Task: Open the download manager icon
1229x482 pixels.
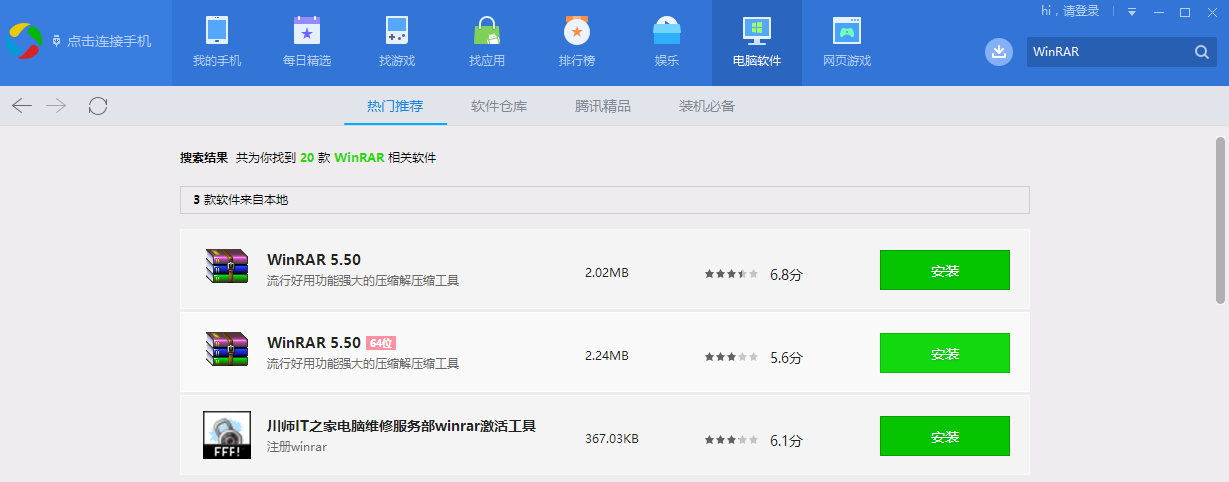Action: (999, 52)
